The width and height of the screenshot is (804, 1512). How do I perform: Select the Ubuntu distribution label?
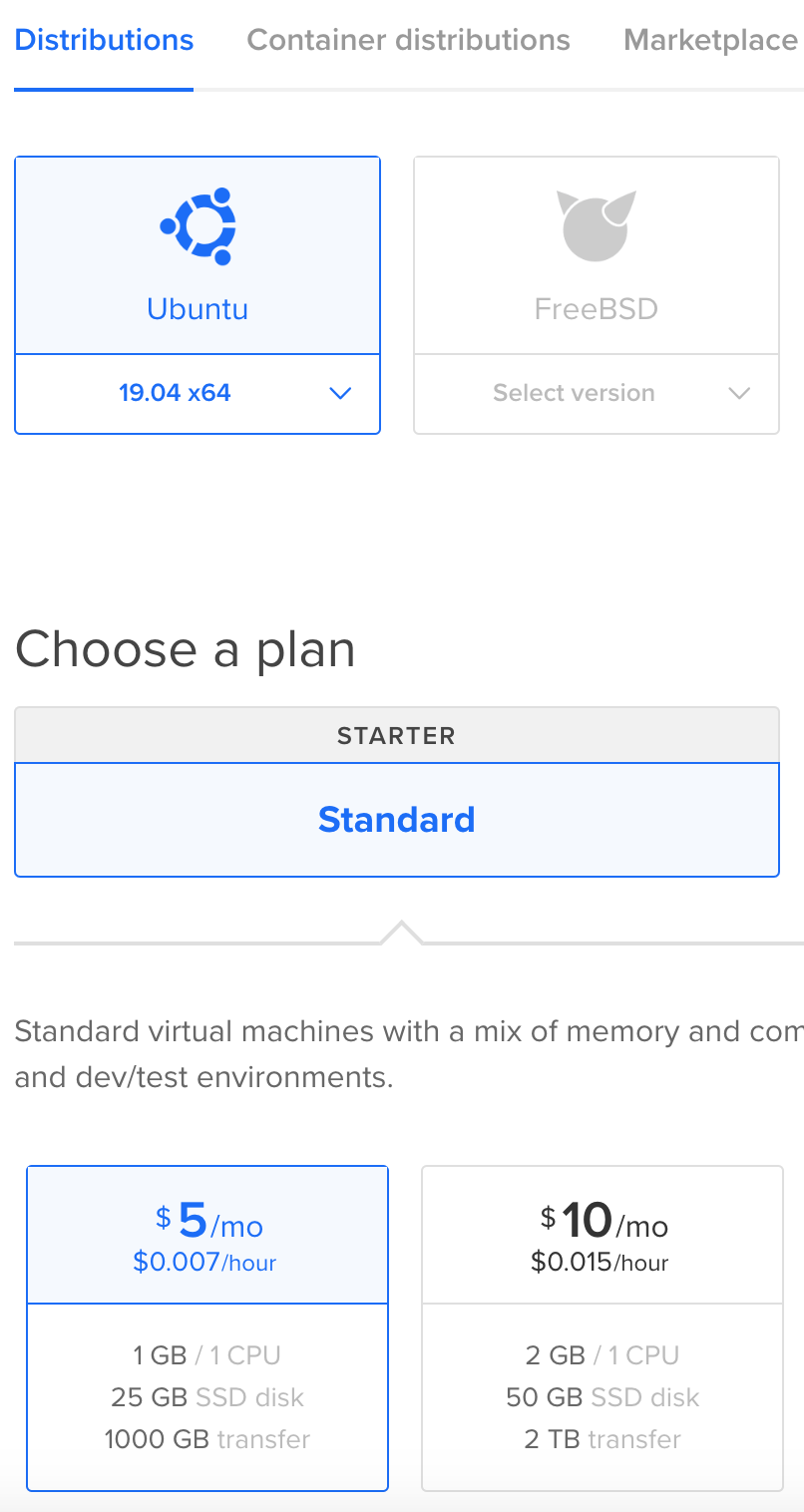click(x=198, y=309)
